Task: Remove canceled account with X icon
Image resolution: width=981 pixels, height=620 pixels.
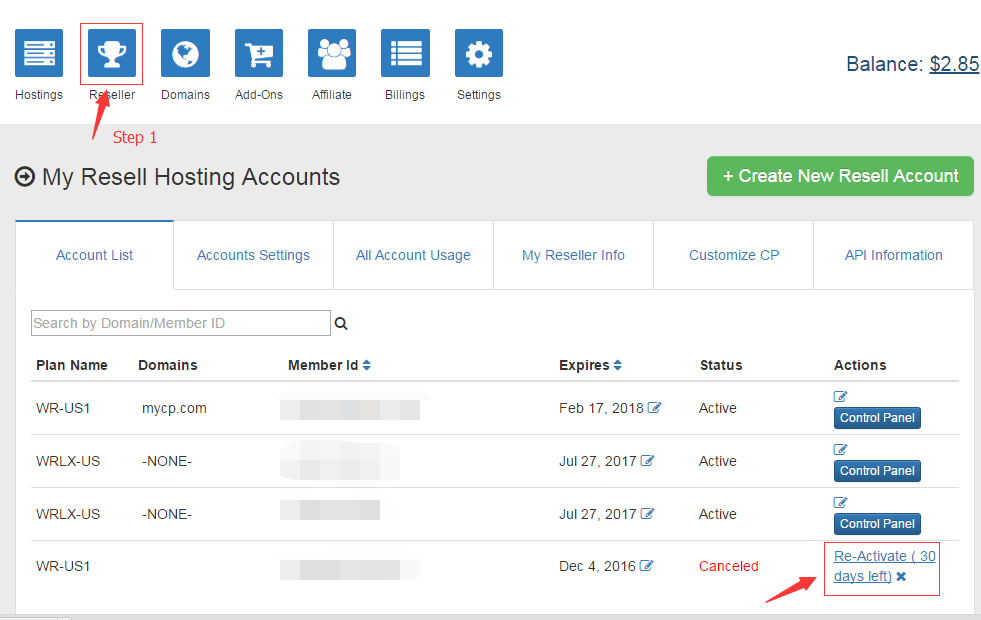Action: 901,577
